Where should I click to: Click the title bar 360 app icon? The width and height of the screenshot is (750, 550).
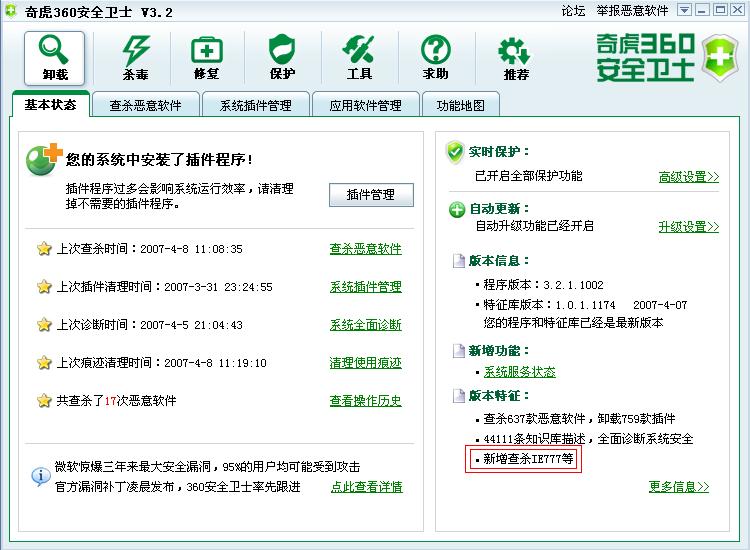pos(11,11)
